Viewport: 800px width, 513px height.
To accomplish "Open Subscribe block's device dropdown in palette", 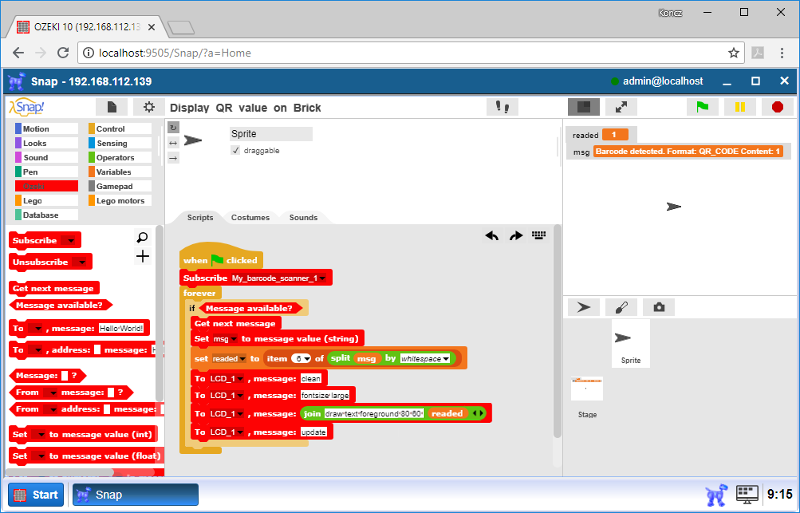I will (70, 240).
